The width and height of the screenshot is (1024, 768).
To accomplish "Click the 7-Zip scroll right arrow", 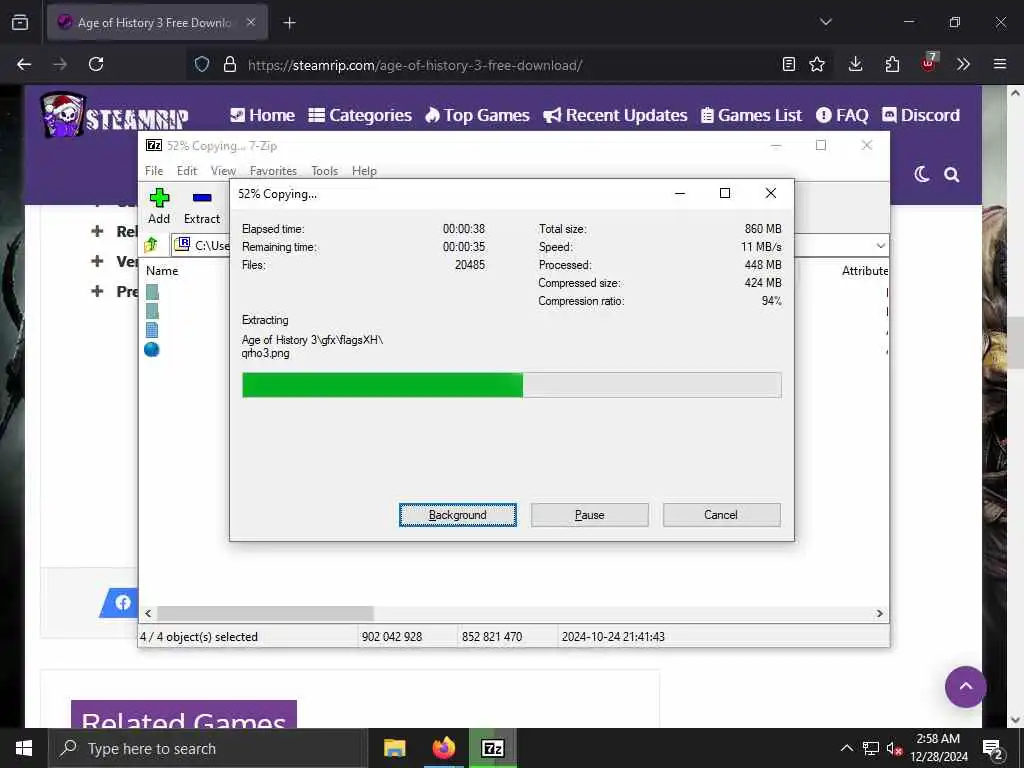I will click(880, 613).
